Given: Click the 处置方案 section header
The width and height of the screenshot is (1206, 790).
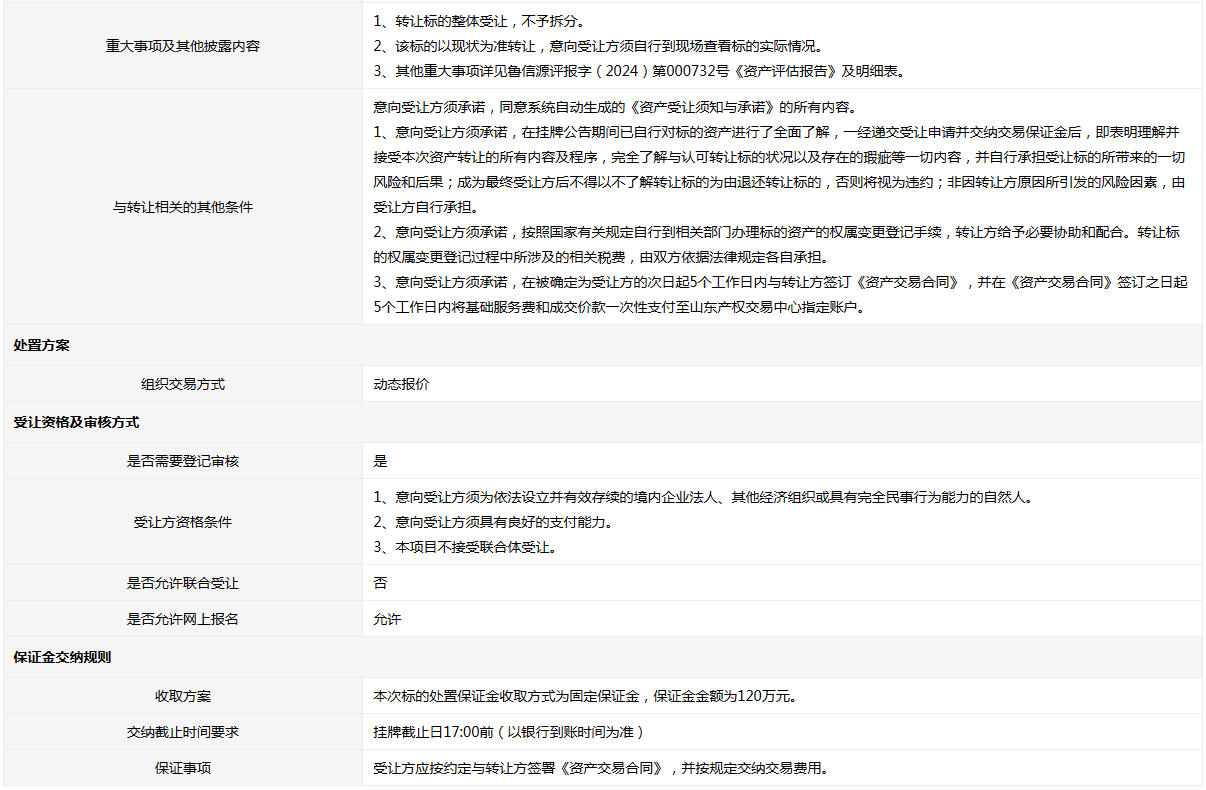Looking at the screenshot, I should 42,345.
